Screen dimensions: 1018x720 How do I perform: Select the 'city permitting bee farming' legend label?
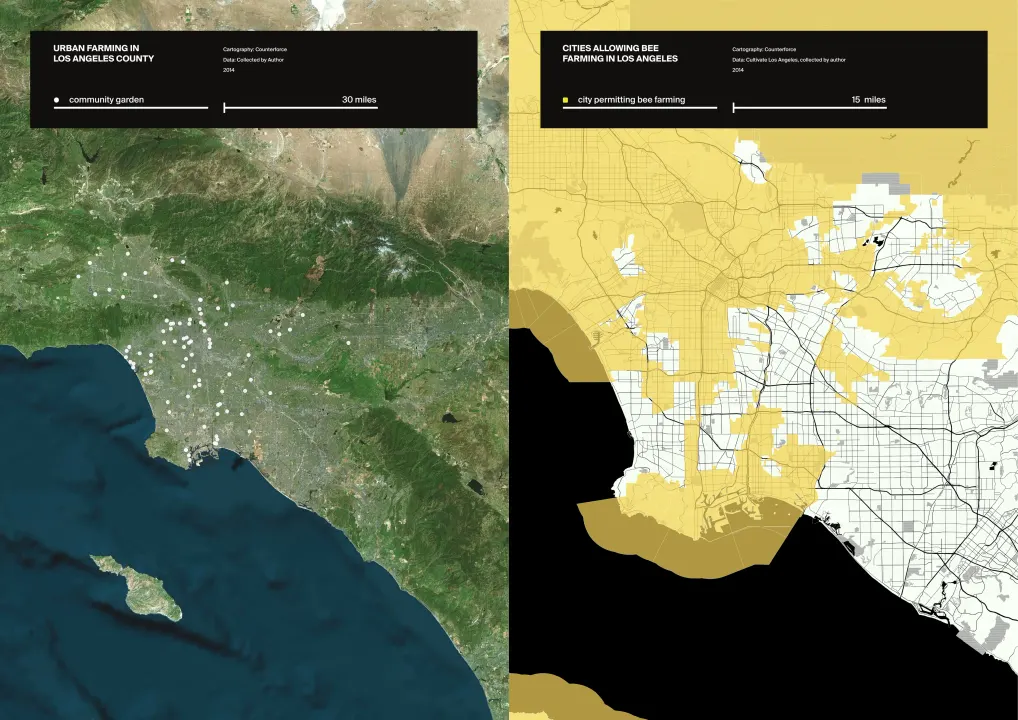pos(632,100)
